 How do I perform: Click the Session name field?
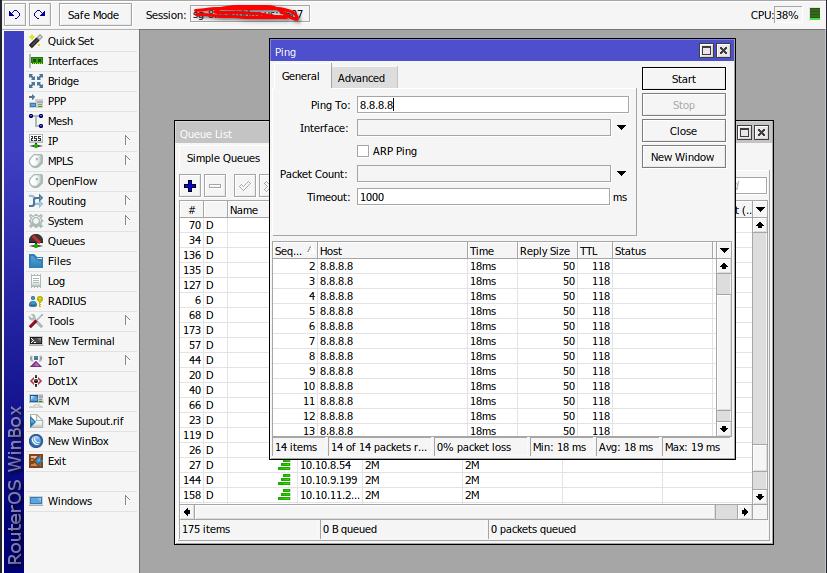coord(249,14)
